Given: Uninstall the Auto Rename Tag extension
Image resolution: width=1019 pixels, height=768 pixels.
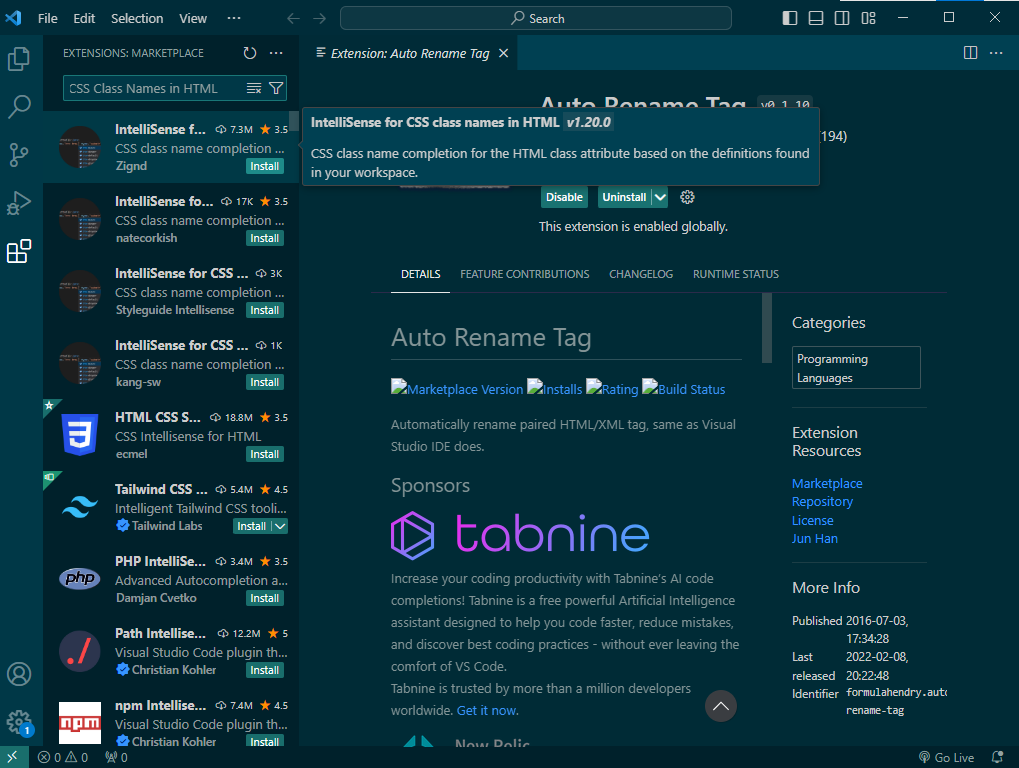Looking at the screenshot, I should click(x=624, y=197).
